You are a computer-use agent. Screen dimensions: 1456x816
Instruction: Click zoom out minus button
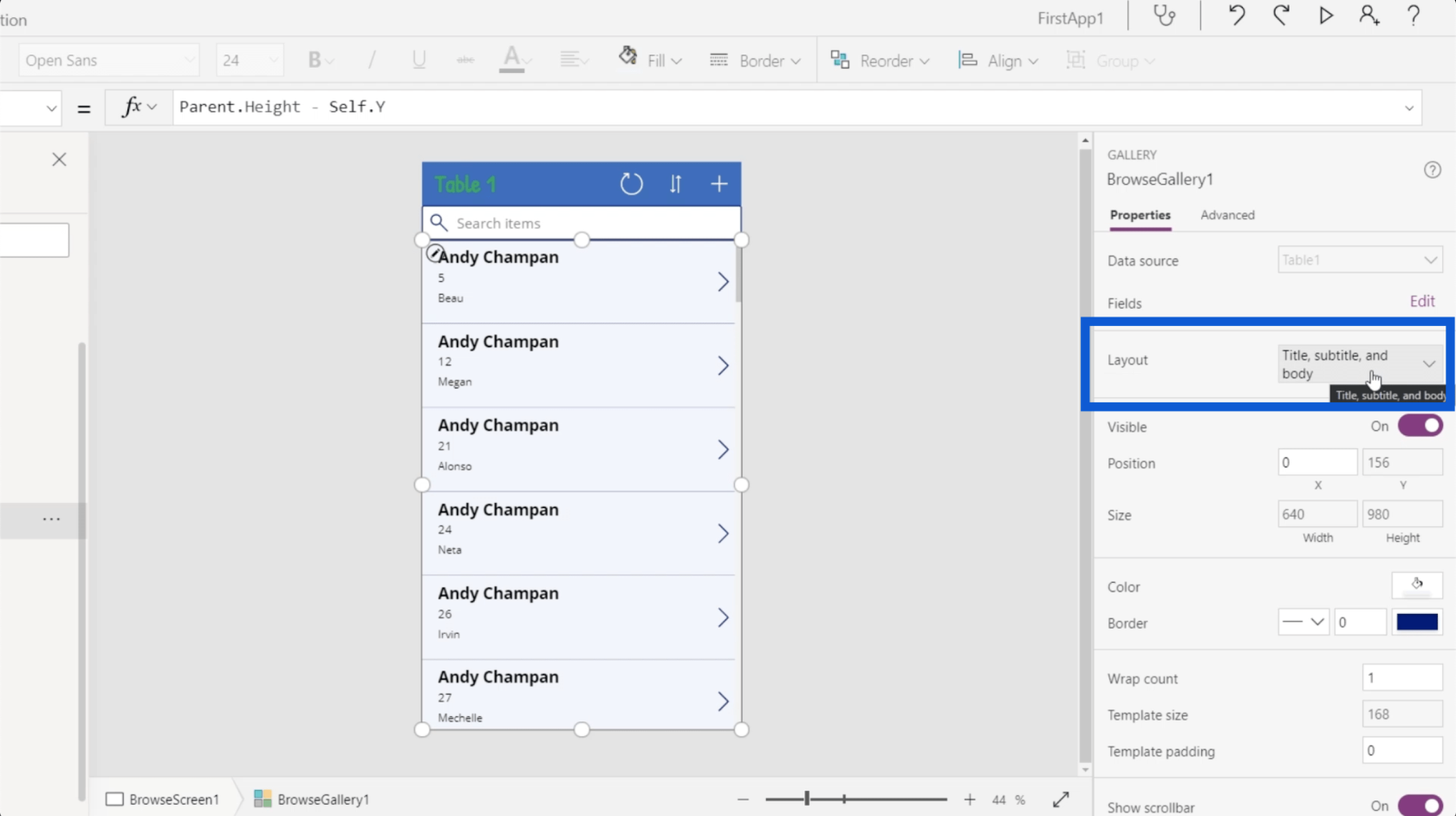[743, 800]
